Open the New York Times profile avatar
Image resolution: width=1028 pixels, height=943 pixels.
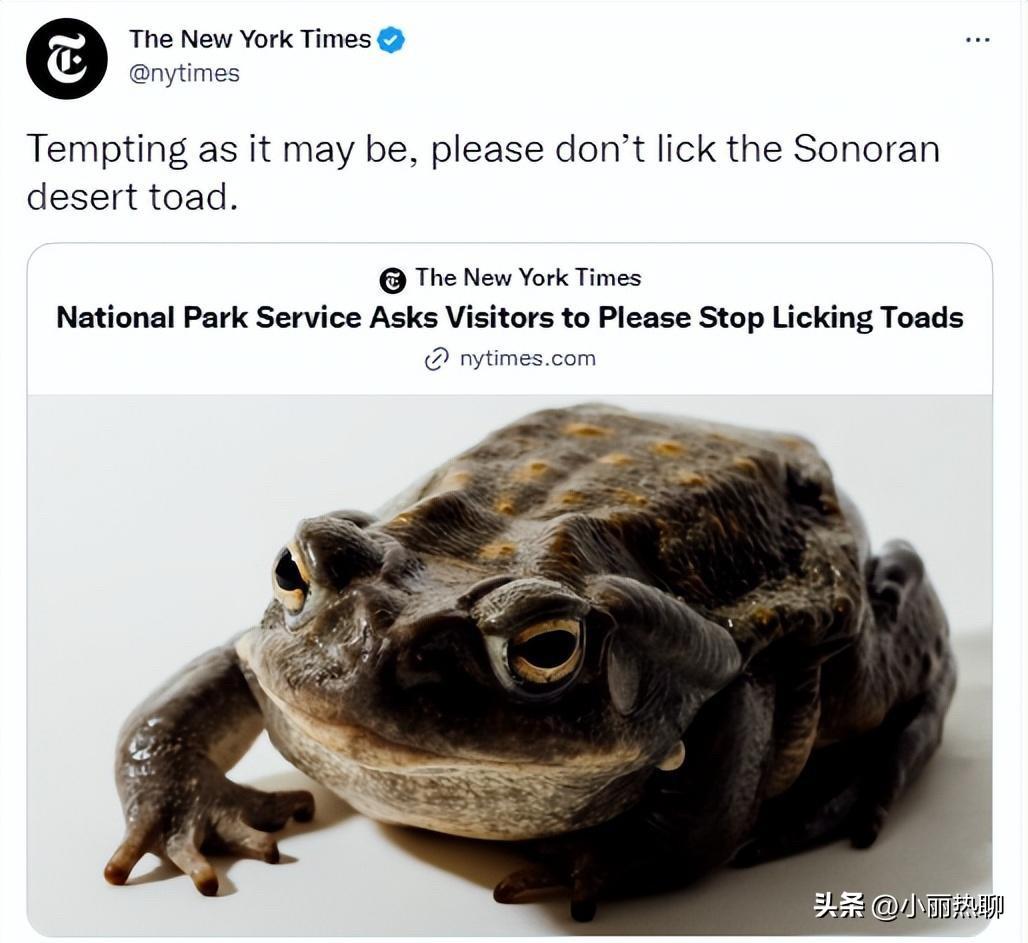tap(66, 59)
